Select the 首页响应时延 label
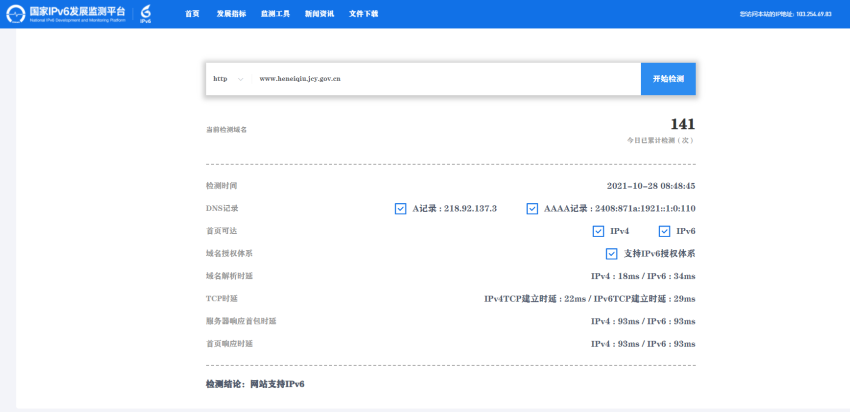 [229, 344]
